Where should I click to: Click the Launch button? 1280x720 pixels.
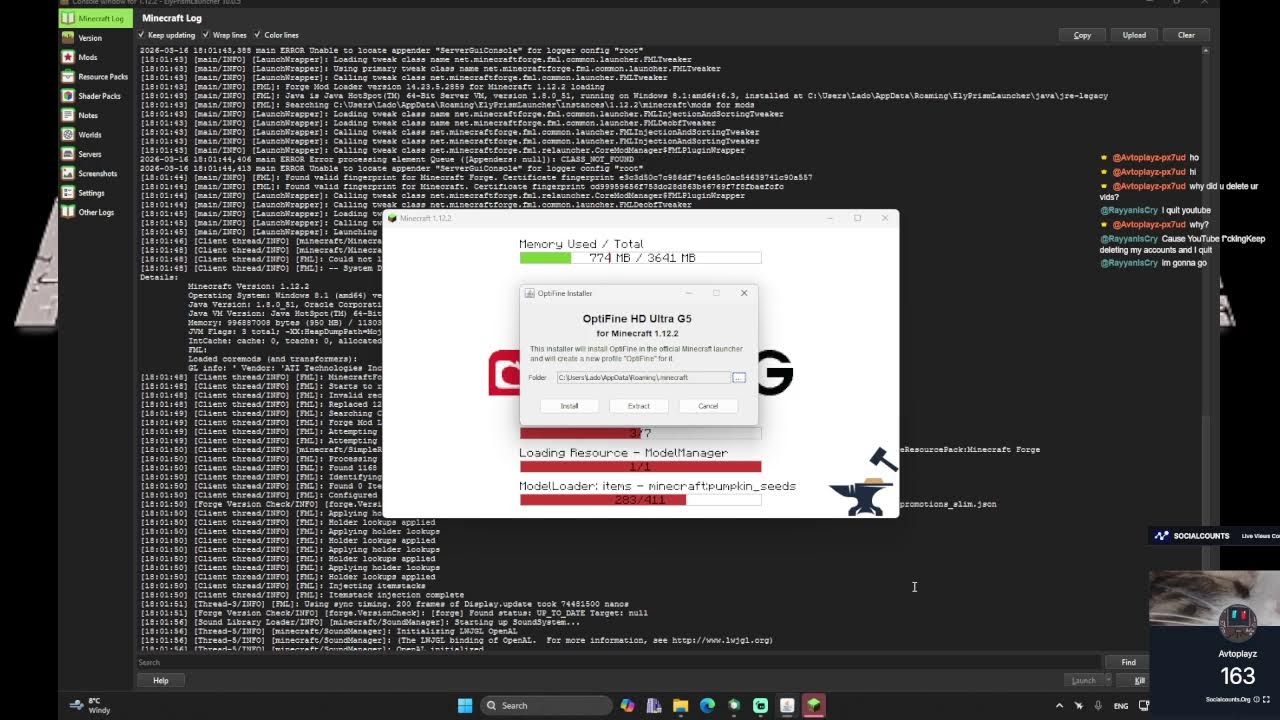(x=1084, y=680)
